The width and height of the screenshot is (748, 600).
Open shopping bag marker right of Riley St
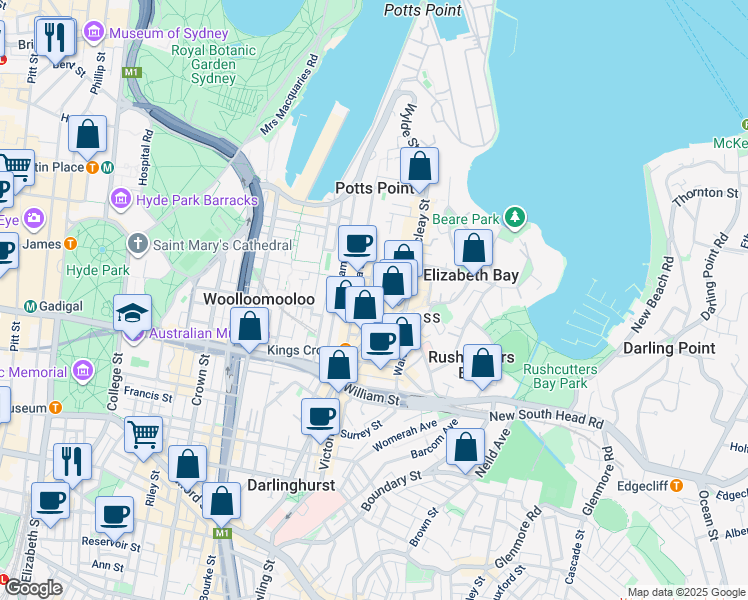point(187,465)
